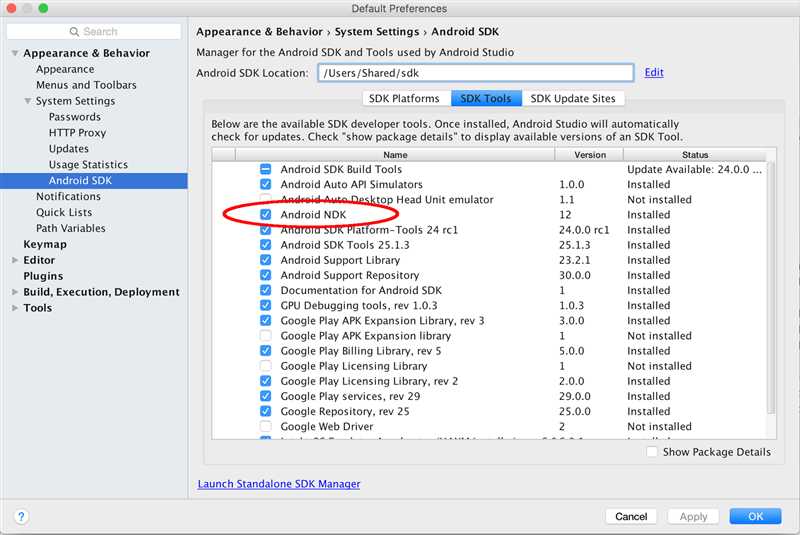Image resolution: width=800 pixels, height=535 pixels.
Task: Click the Android SDK Location field
Action: (476, 73)
